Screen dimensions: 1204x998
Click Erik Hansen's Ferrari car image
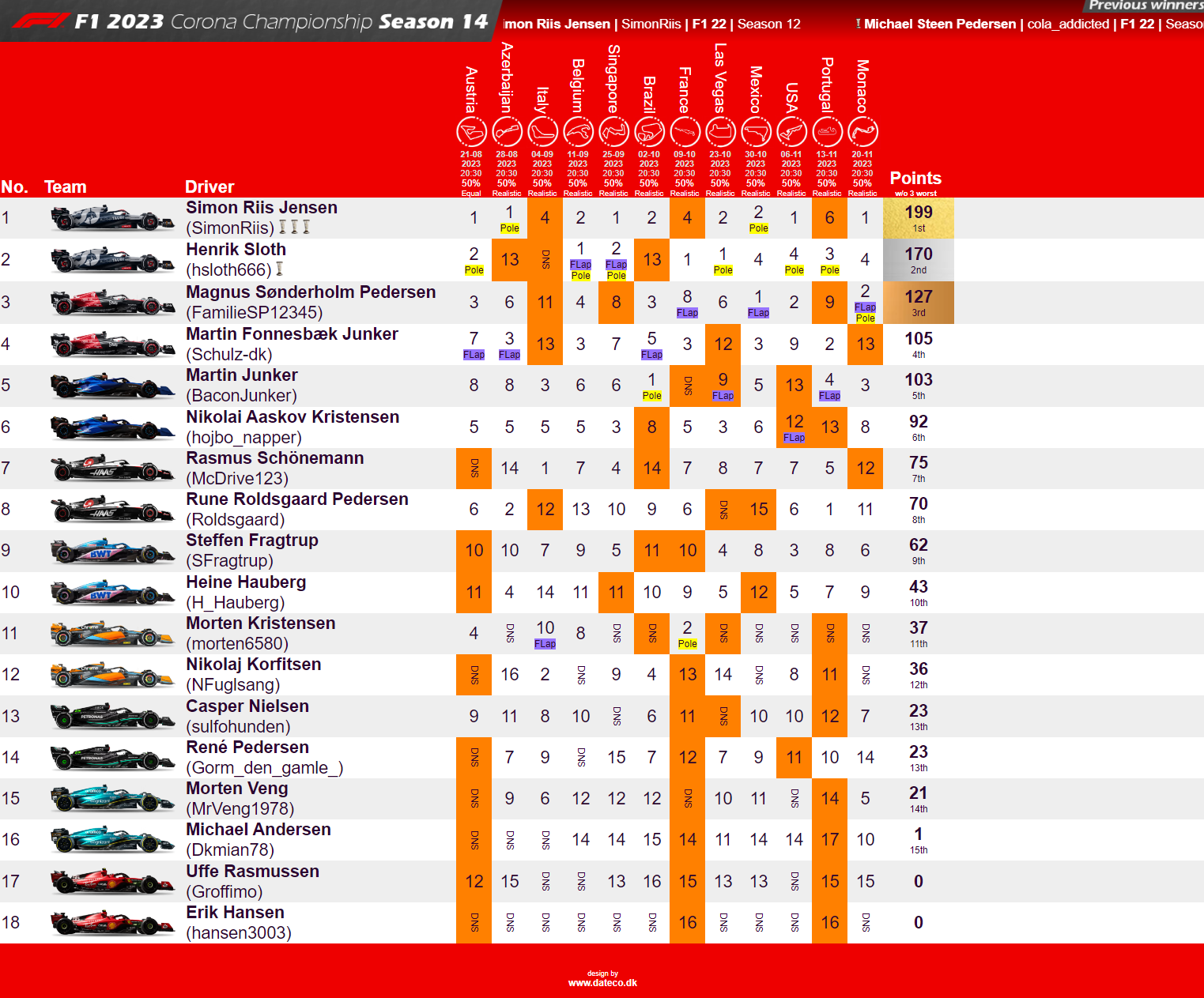111,922
